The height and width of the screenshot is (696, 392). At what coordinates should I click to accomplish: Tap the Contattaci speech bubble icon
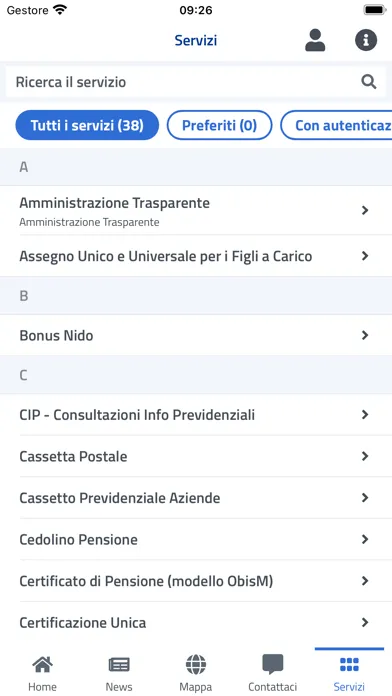(273, 664)
